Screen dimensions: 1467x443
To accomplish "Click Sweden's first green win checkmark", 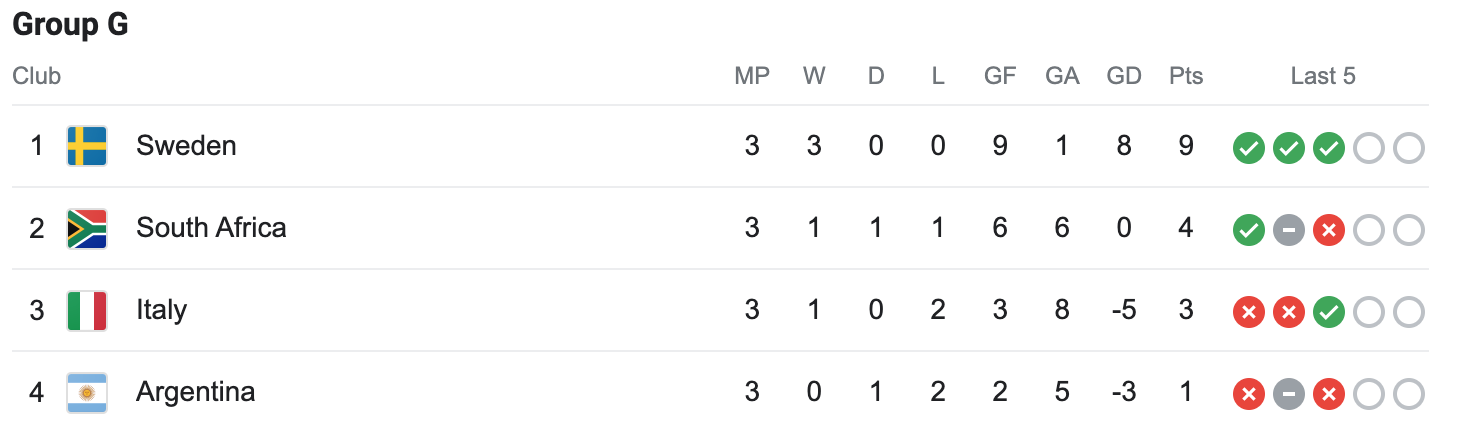I will point(1248,149).
